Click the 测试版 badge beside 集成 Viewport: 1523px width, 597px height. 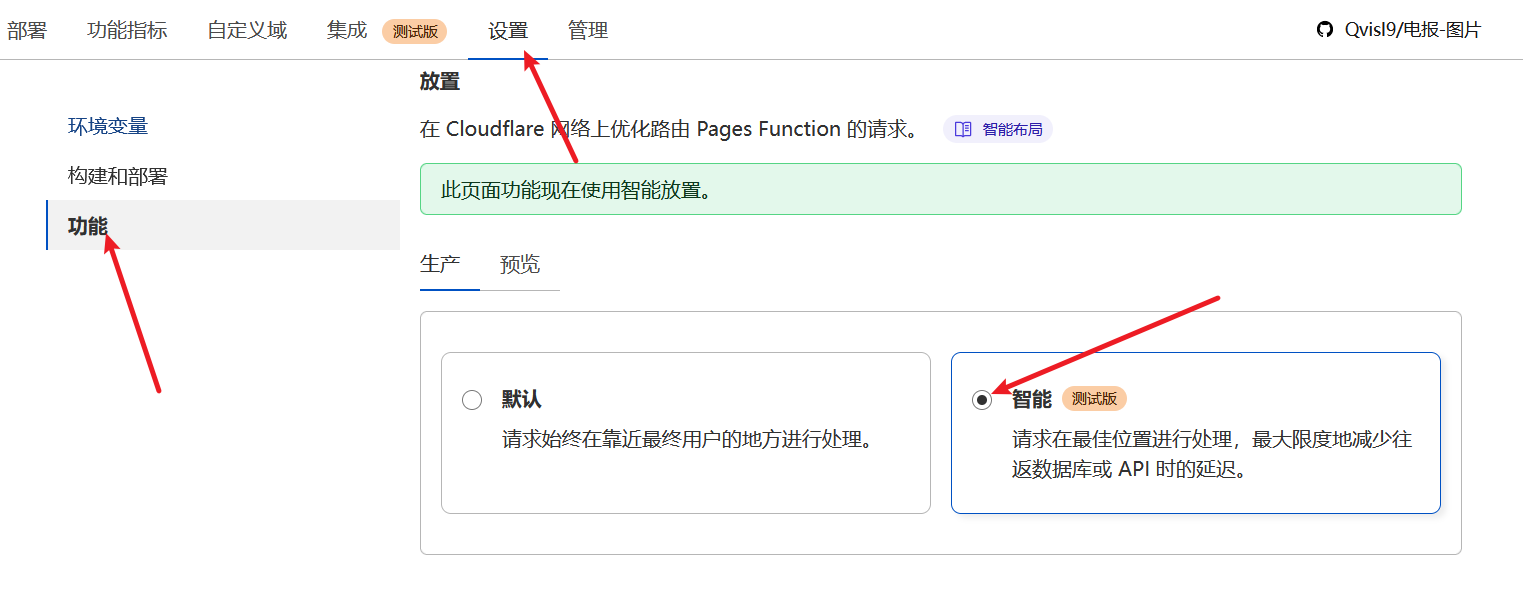pos(415,31)
